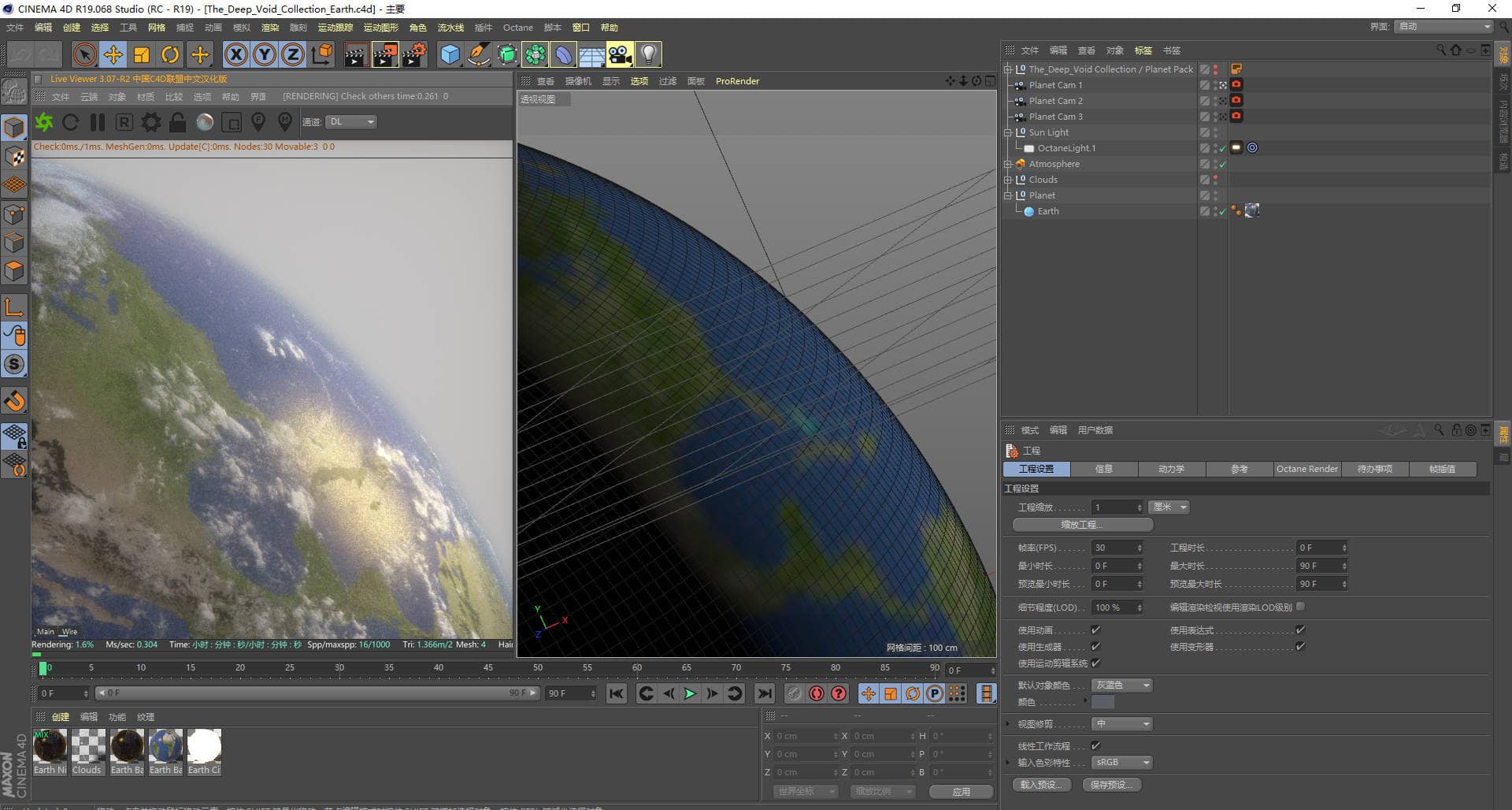This screenshot has height=810, width=1512.
Task: Open Edit Render Settings icon
Action: 414,54
